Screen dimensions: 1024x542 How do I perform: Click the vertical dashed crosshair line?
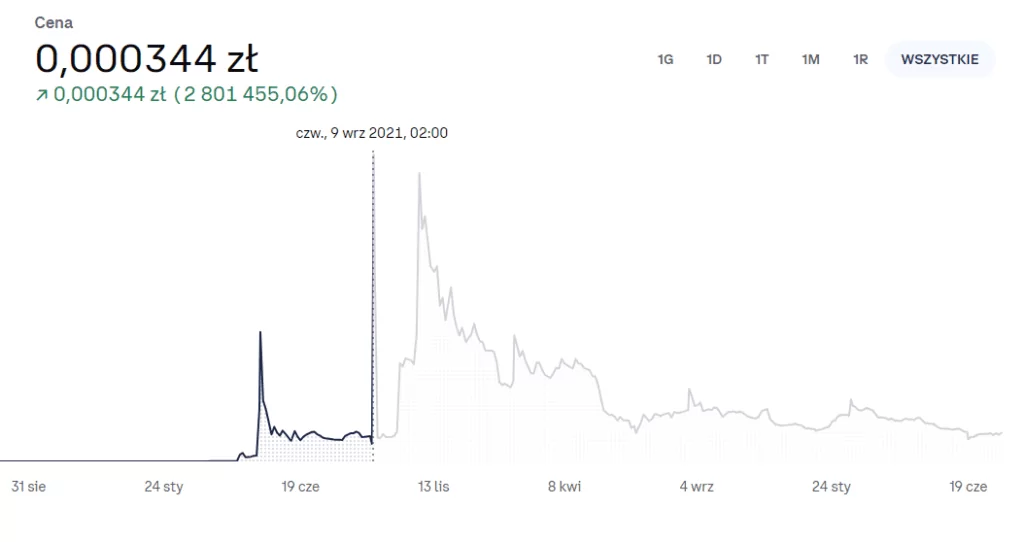(x=373, y=300)
